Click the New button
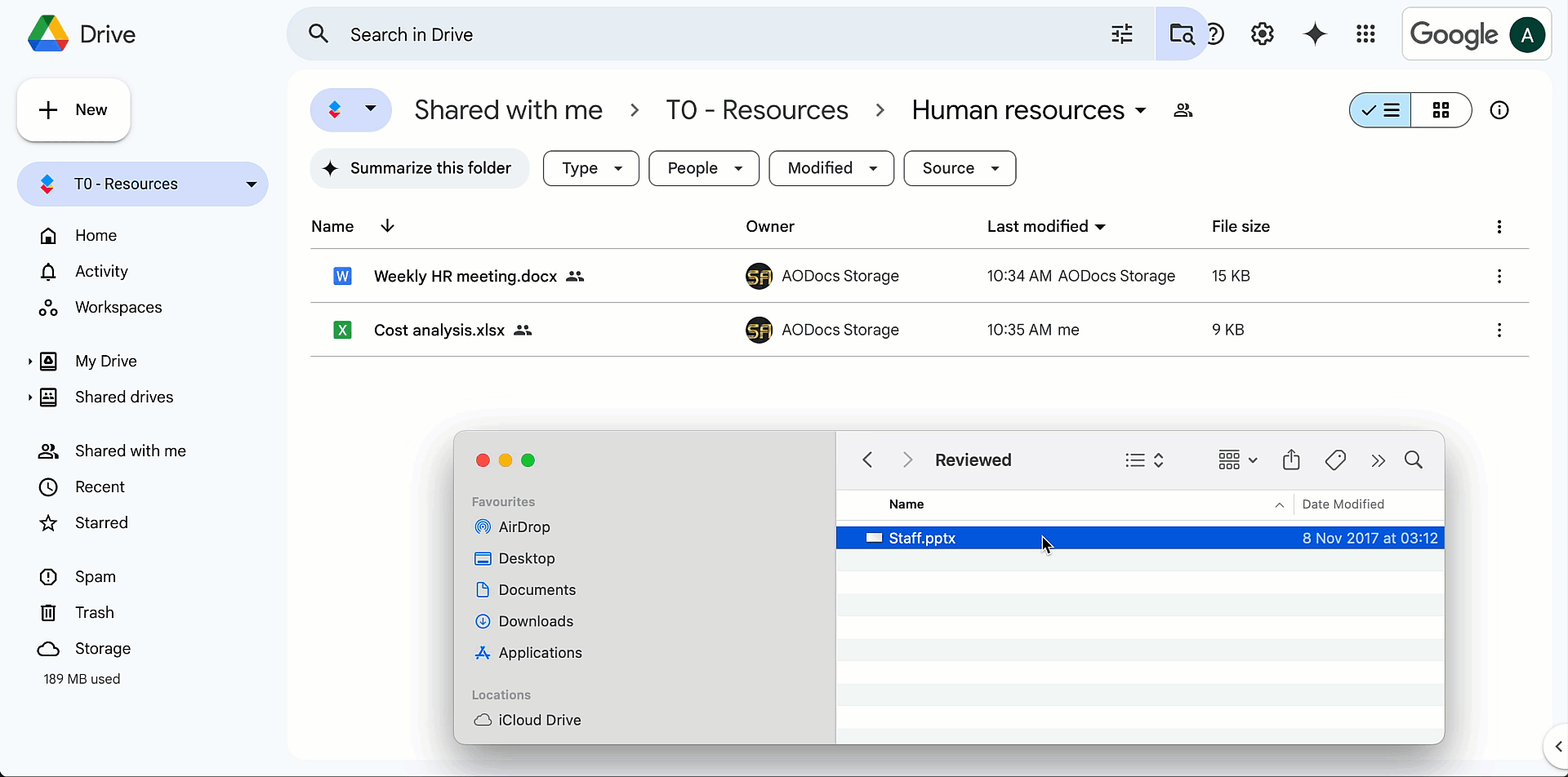The height and width of the screenshot is (777, 1568). point(73,110)
